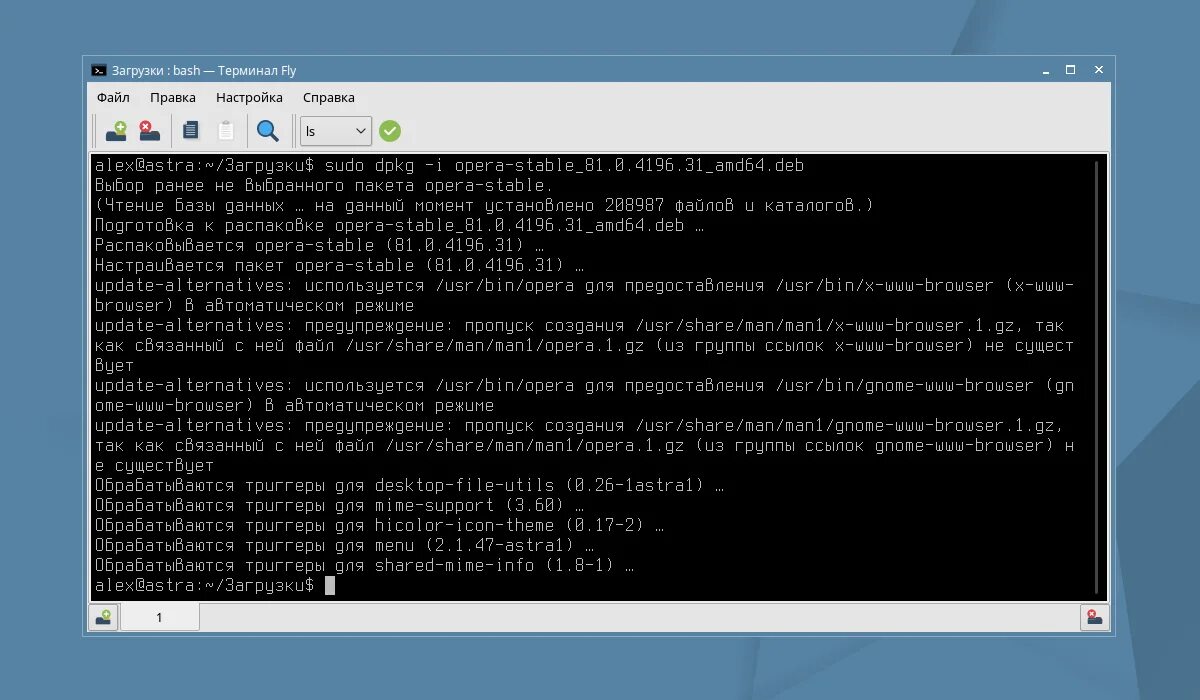Click line mentioning shared-mime-info (1.8-1)
The height and width of the screenshot is (700, 1200).
[365, 565]
